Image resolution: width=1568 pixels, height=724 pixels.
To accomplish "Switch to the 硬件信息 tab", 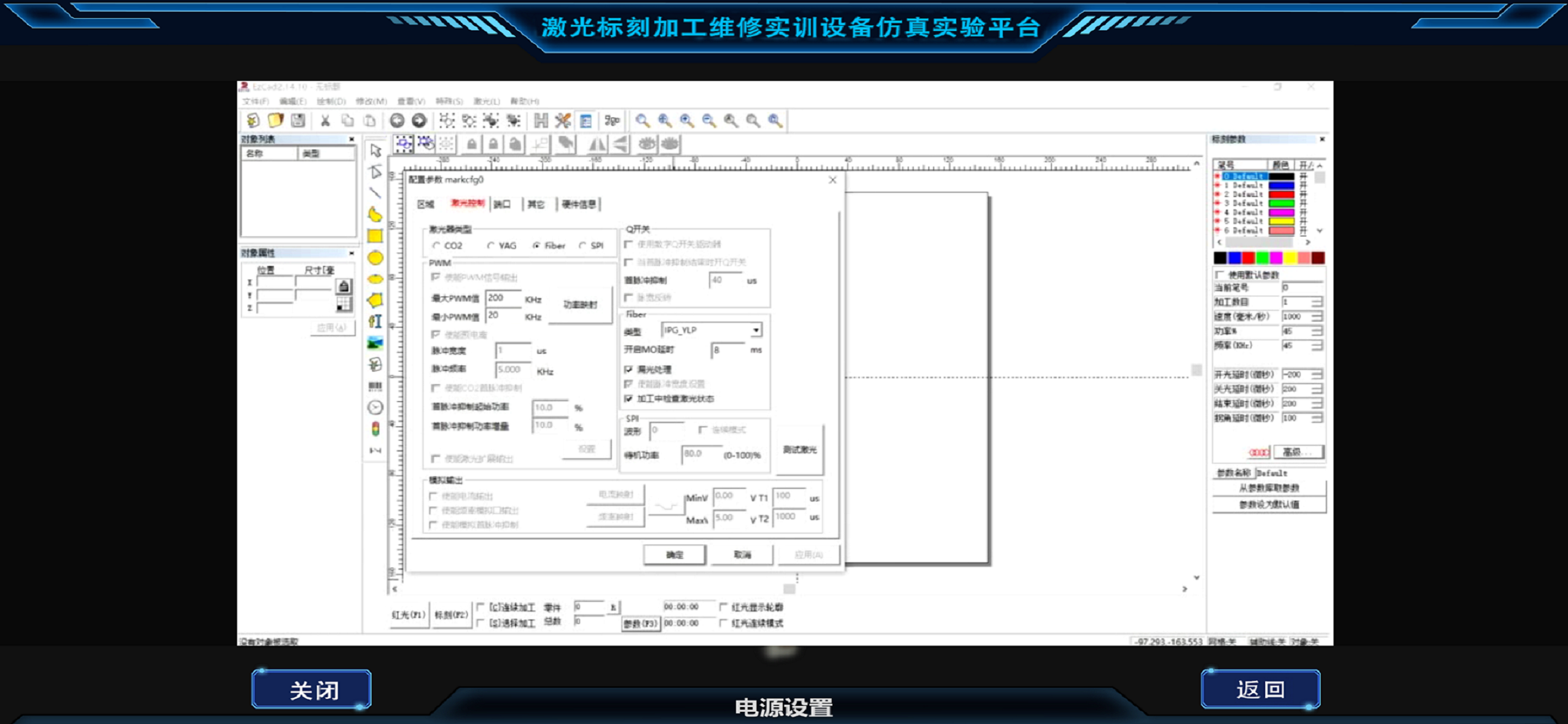I will coord(578,204).
